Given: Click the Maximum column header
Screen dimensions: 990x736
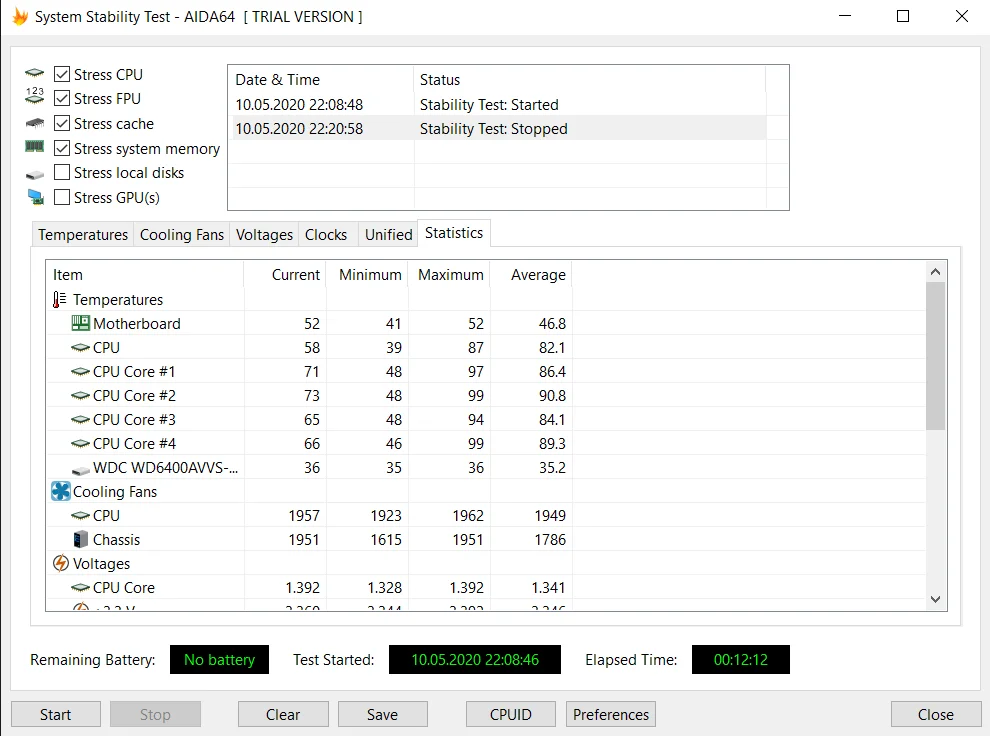Looking at the screenshot, I should tap(449, 275).
